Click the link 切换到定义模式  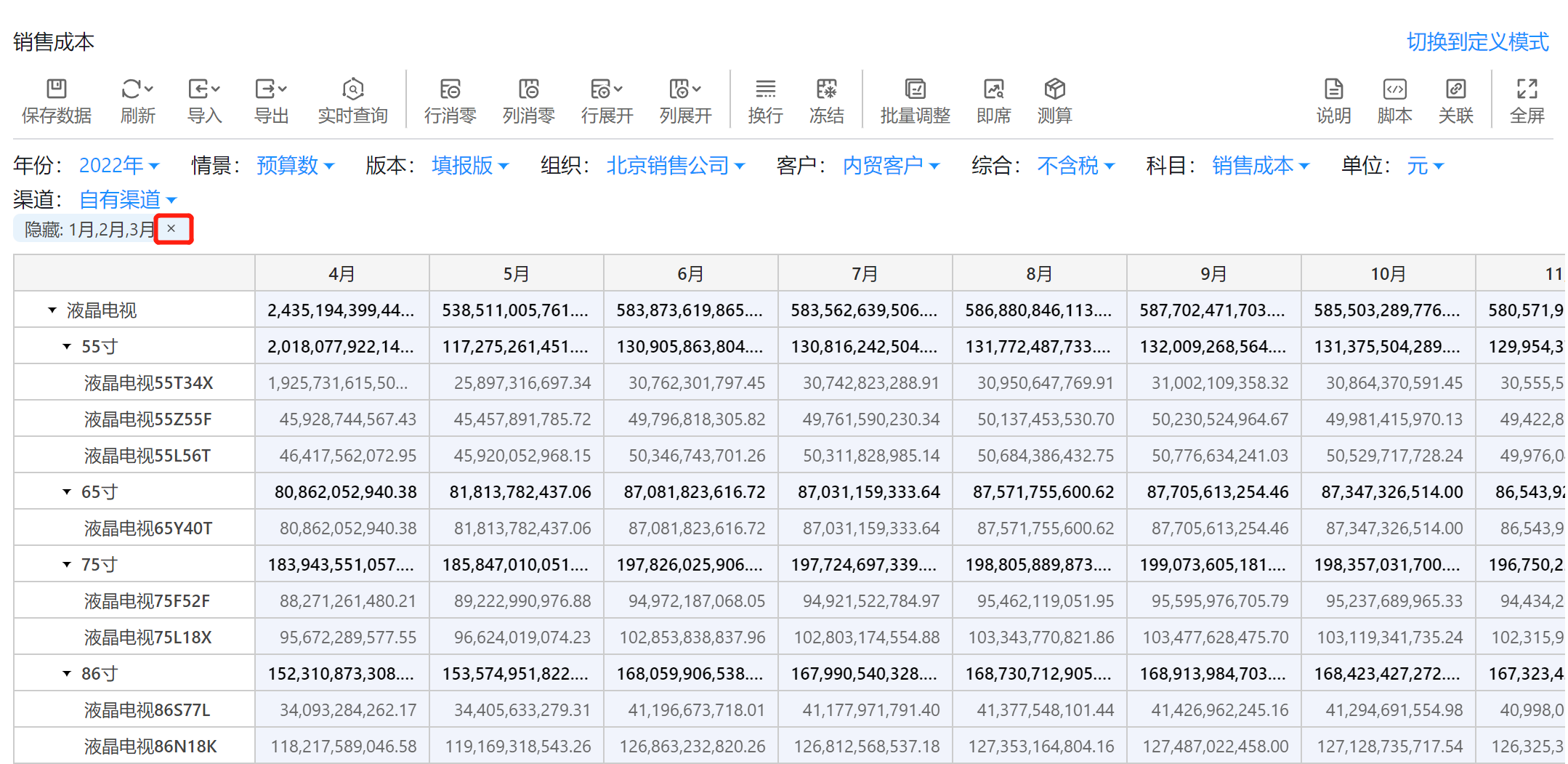coord(1477,42)
